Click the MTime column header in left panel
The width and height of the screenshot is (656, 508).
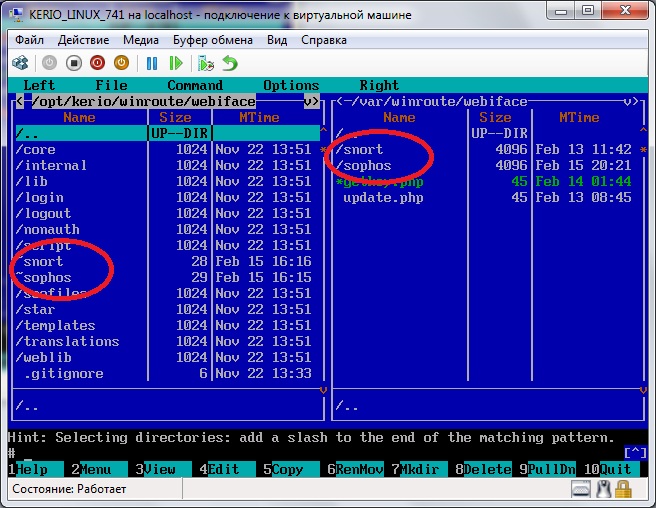click(x=259, y=117)
